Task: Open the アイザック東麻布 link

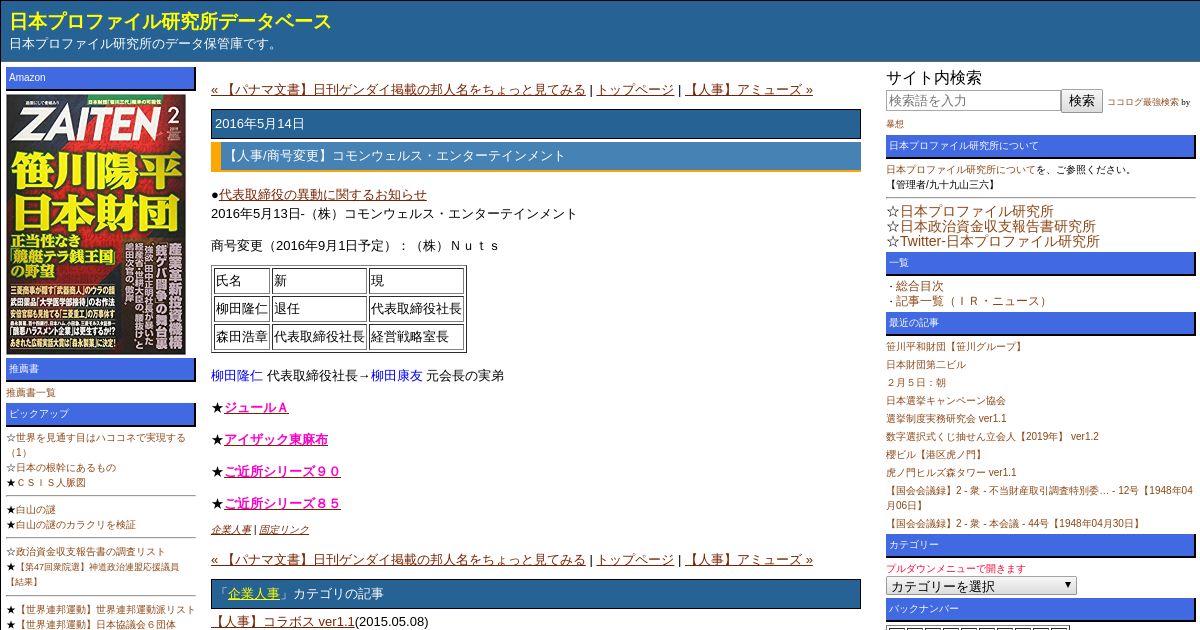Action: coord(276,439)
